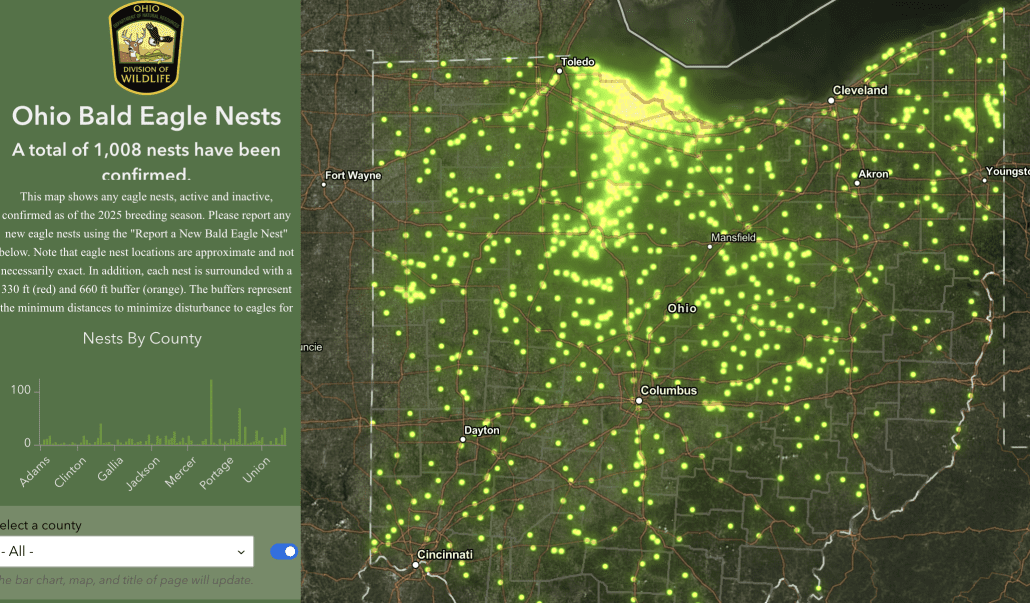Click the Columbus city marker on the map
Viewport: 1030px width, 603px height.
tap(638, 400)
